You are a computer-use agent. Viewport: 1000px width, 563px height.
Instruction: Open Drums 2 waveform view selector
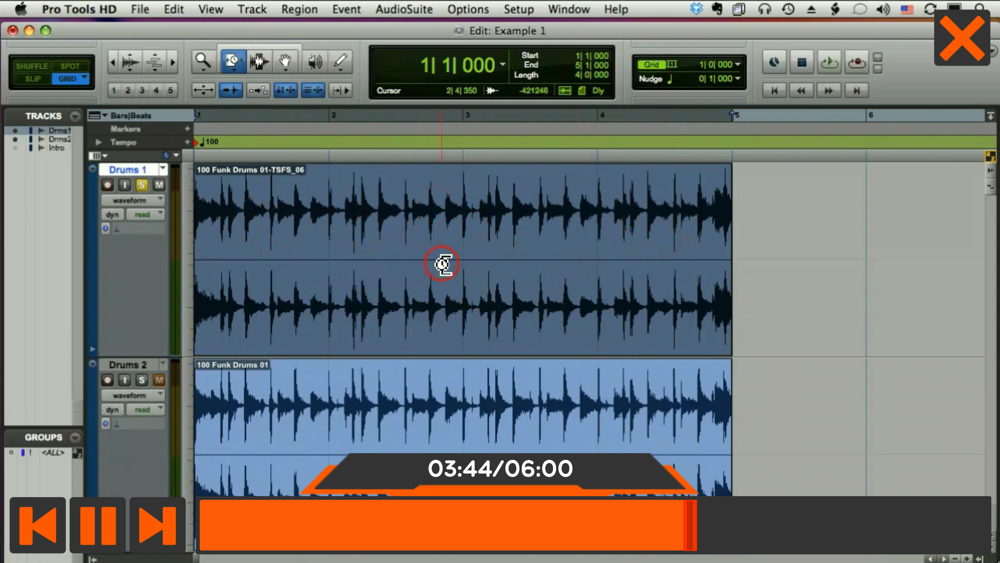point(133,395)
